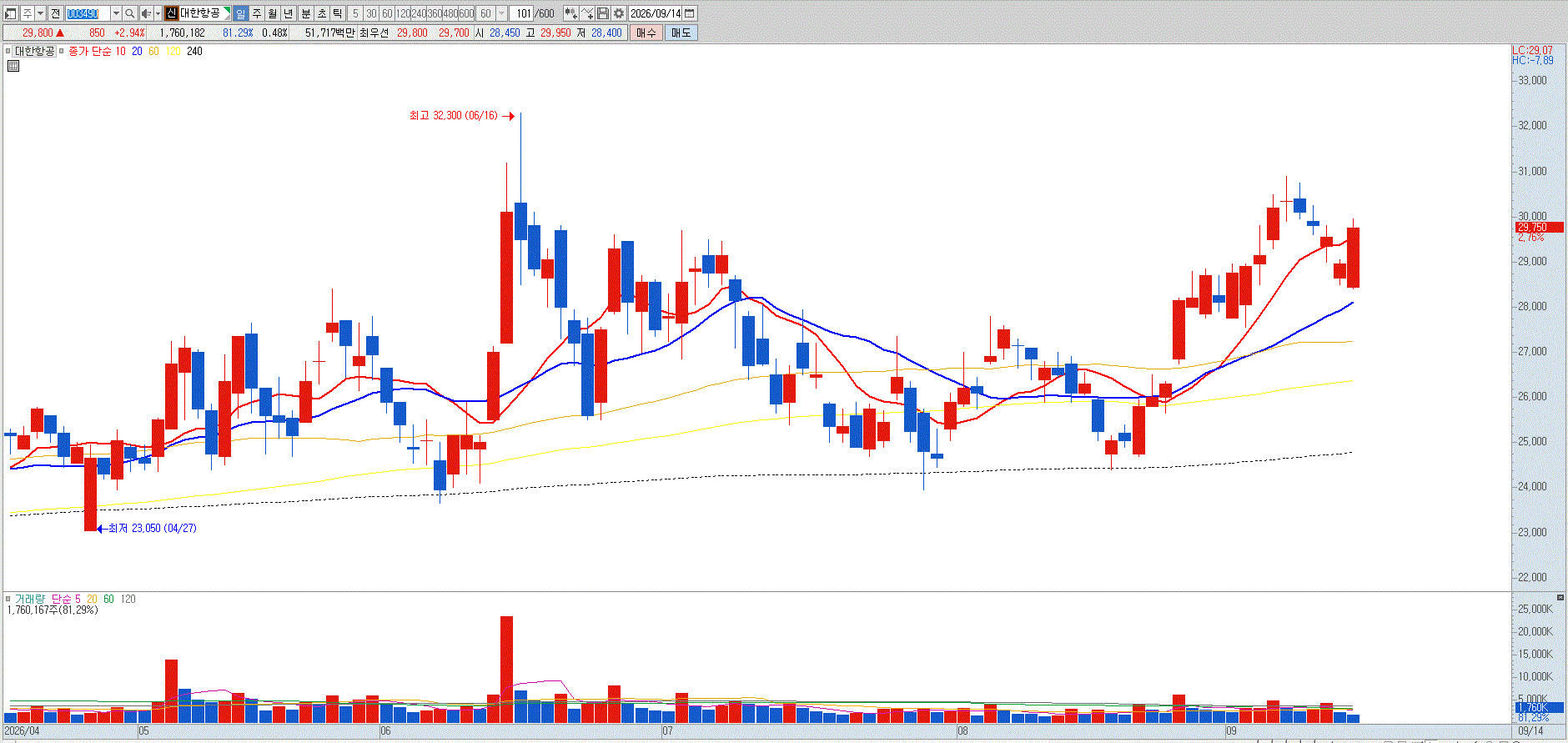Click the 매도 sell button

click(681, 33)
